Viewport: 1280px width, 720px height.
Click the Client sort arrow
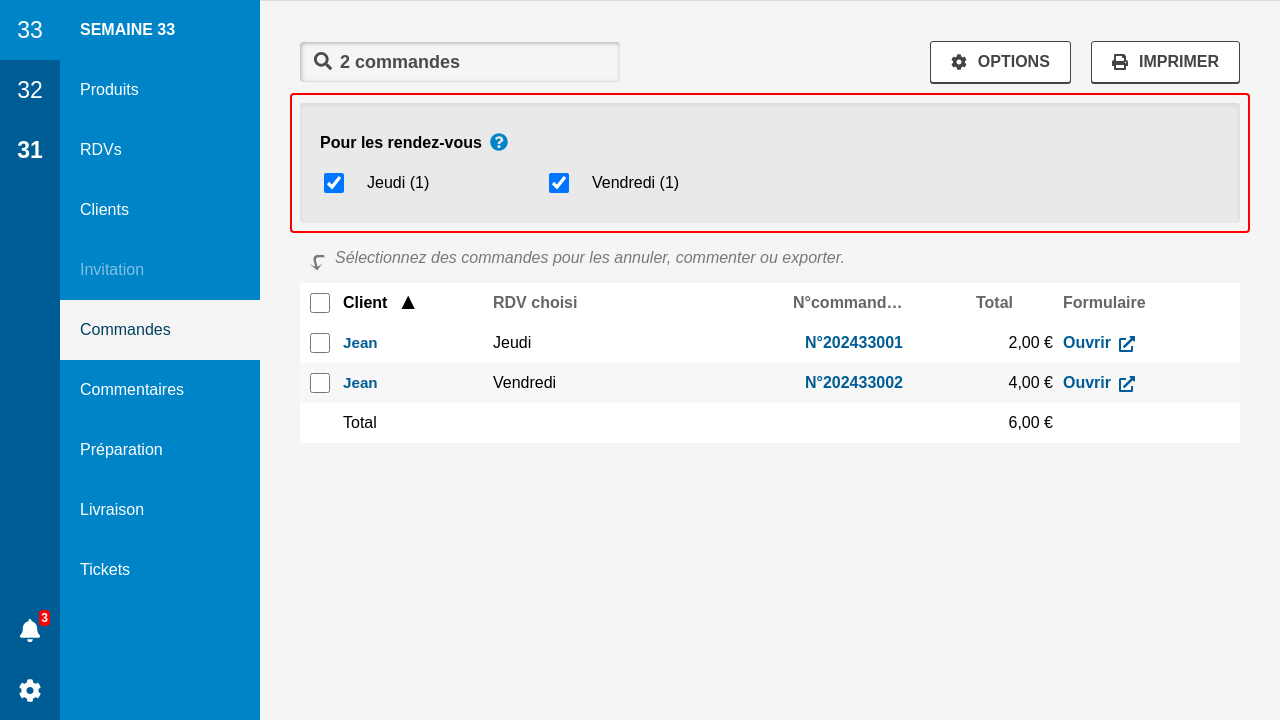(x=408, y=303)
